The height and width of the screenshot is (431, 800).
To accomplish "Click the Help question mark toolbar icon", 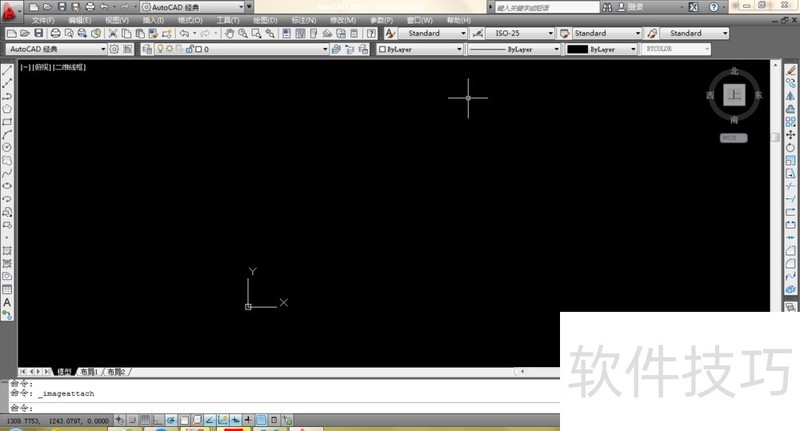I will click(371, 34).
